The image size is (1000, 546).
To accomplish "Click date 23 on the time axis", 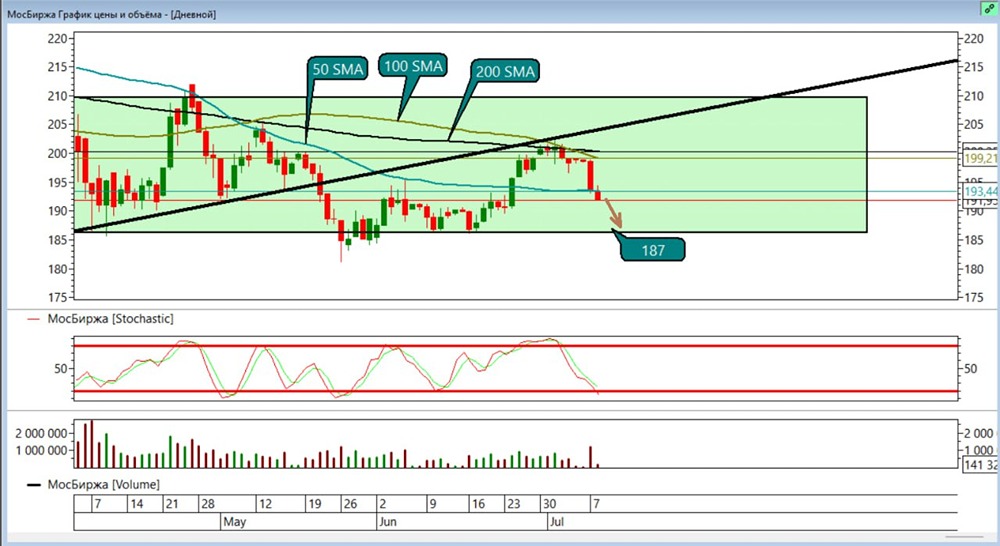I will (514, 504).
